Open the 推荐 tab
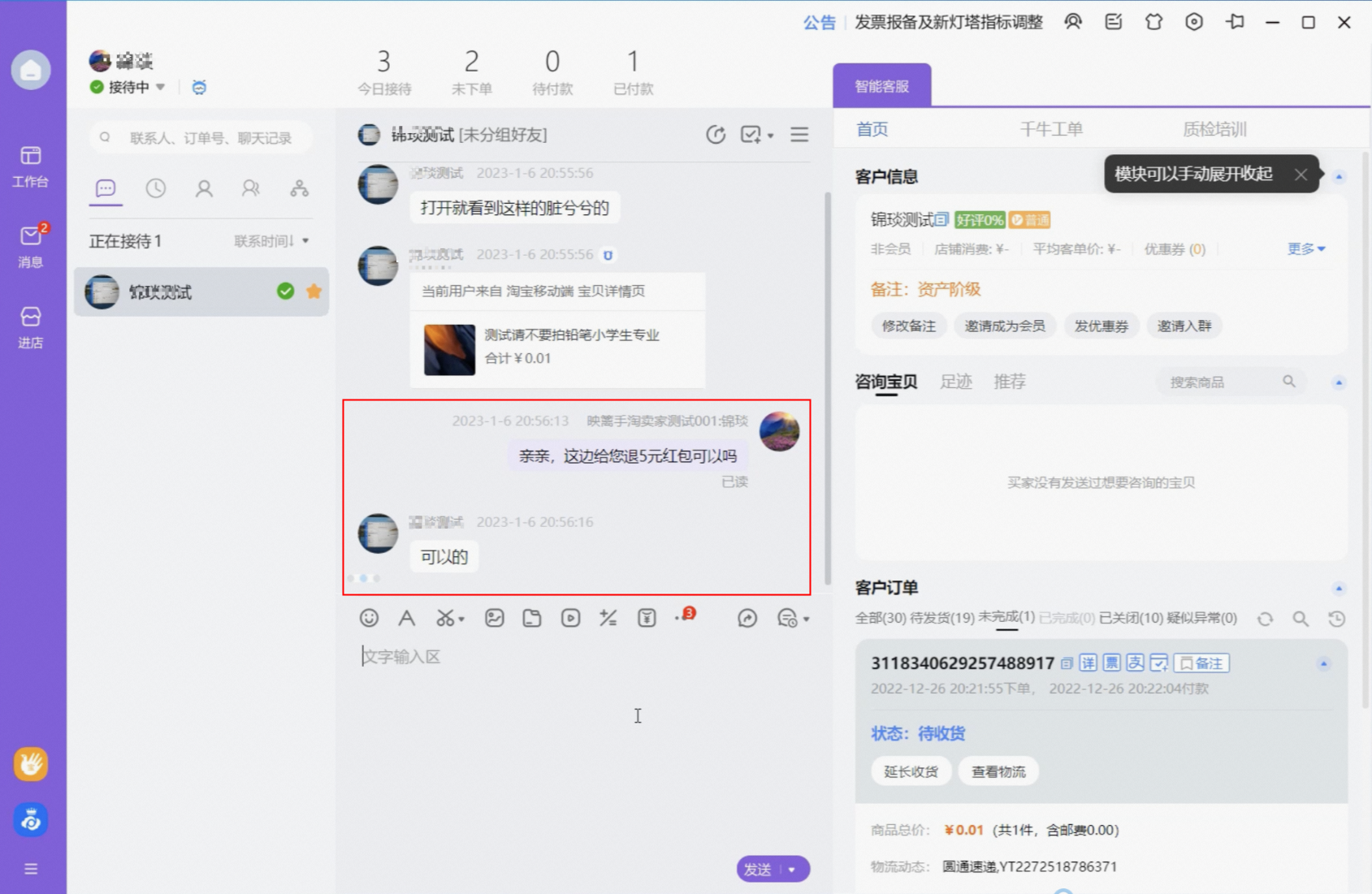The width and height of the screenshot is (1372, 894). pyautogui.click(x=1010, y=382)
